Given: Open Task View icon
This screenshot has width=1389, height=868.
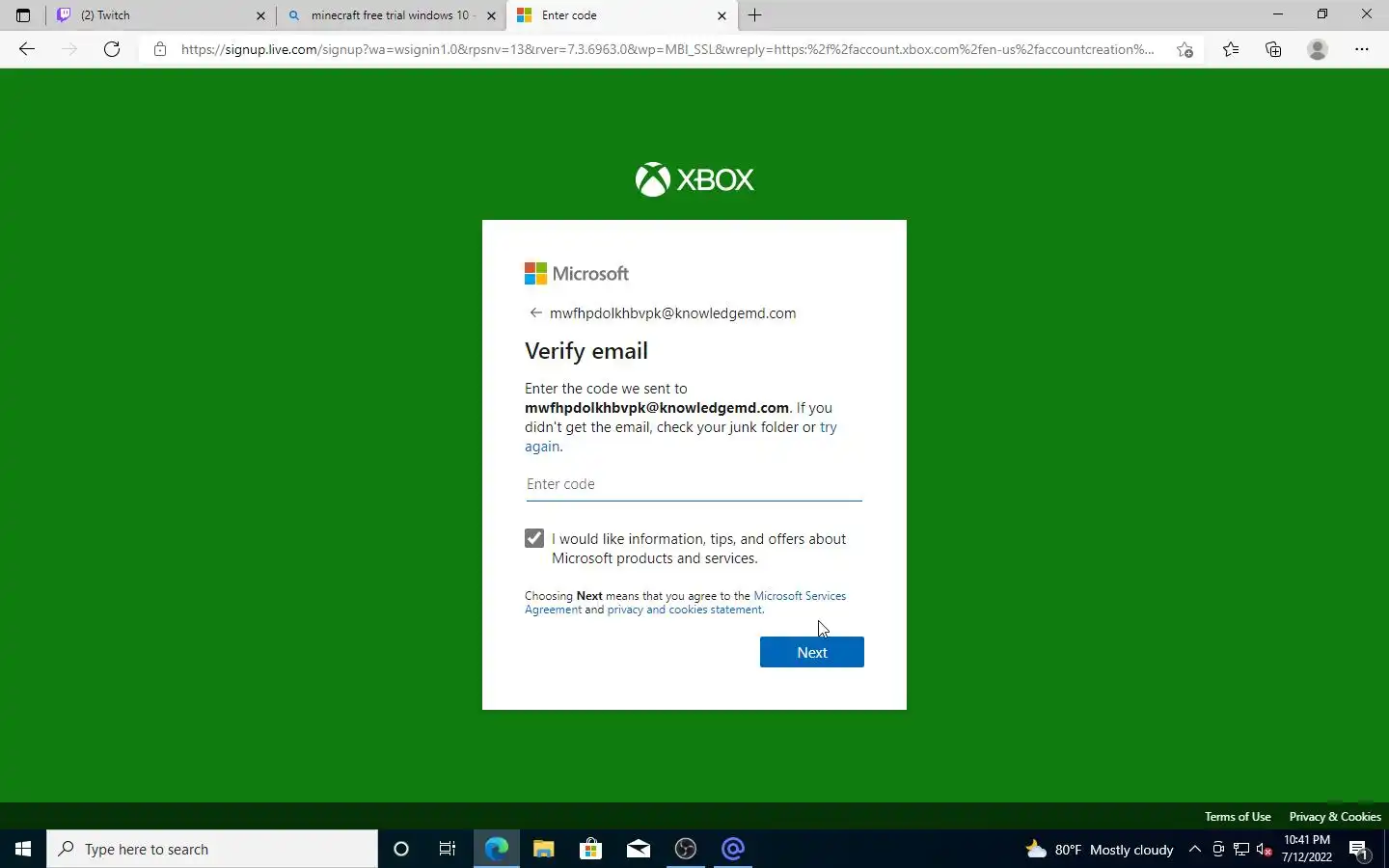Looking at the screenshot, I should pos(448,849).
